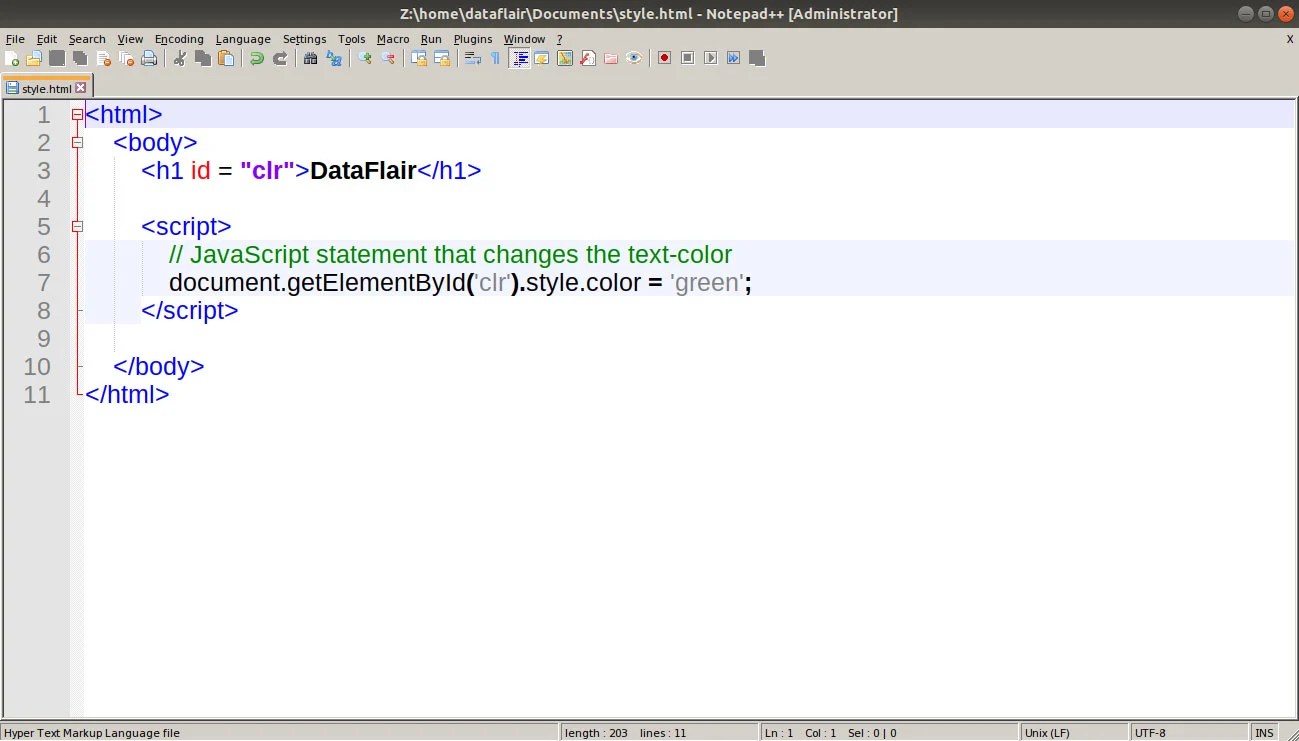Open the View menu
This screenshot has width=1299, height=741.
130,39
